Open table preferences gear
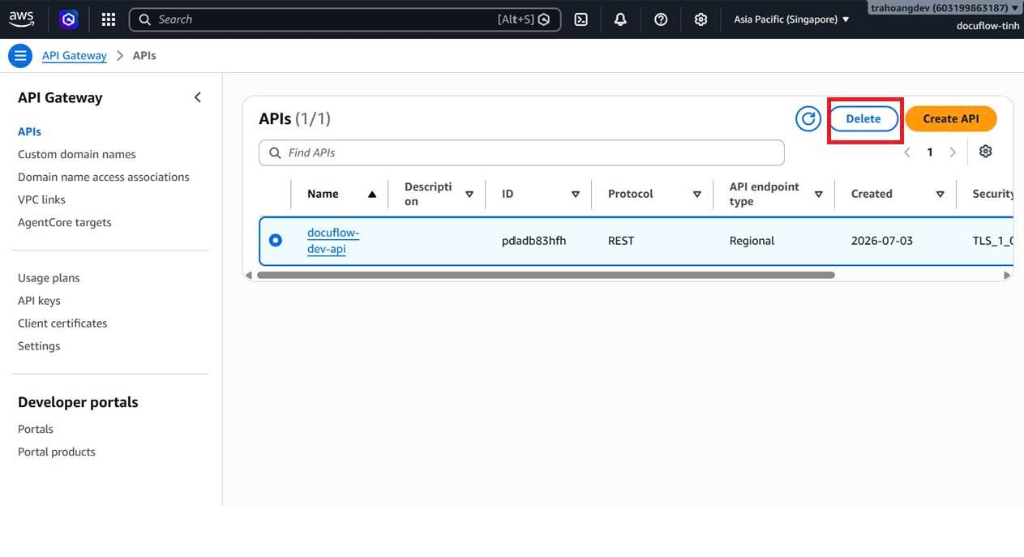Screen dimensions: 1024x557 985,151
